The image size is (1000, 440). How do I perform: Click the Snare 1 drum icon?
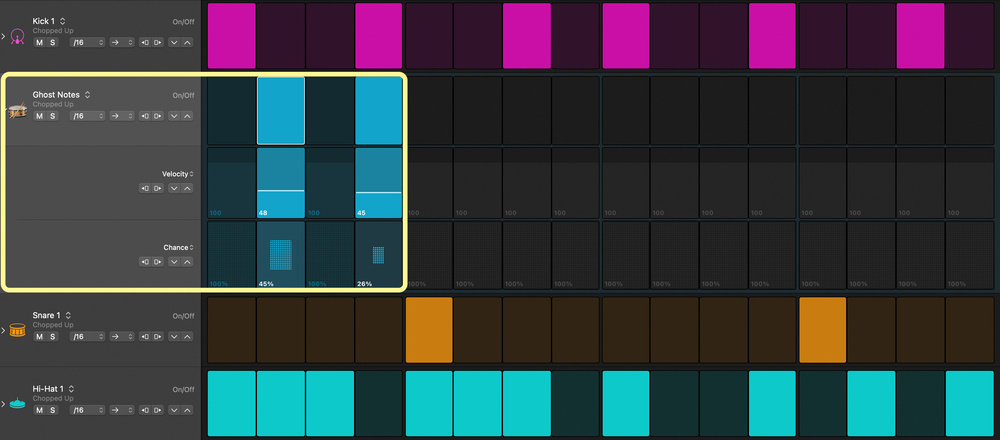17,331
